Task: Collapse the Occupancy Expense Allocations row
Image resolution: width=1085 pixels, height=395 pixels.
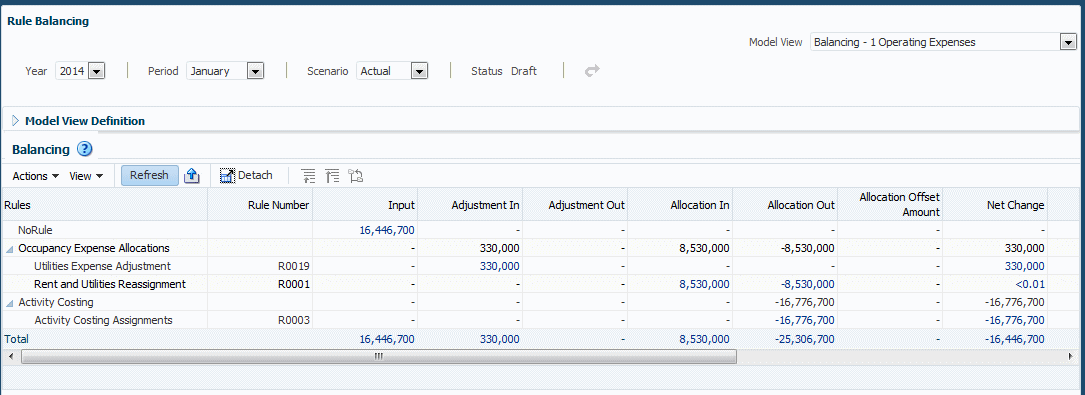Action: (x=9, y=248)
